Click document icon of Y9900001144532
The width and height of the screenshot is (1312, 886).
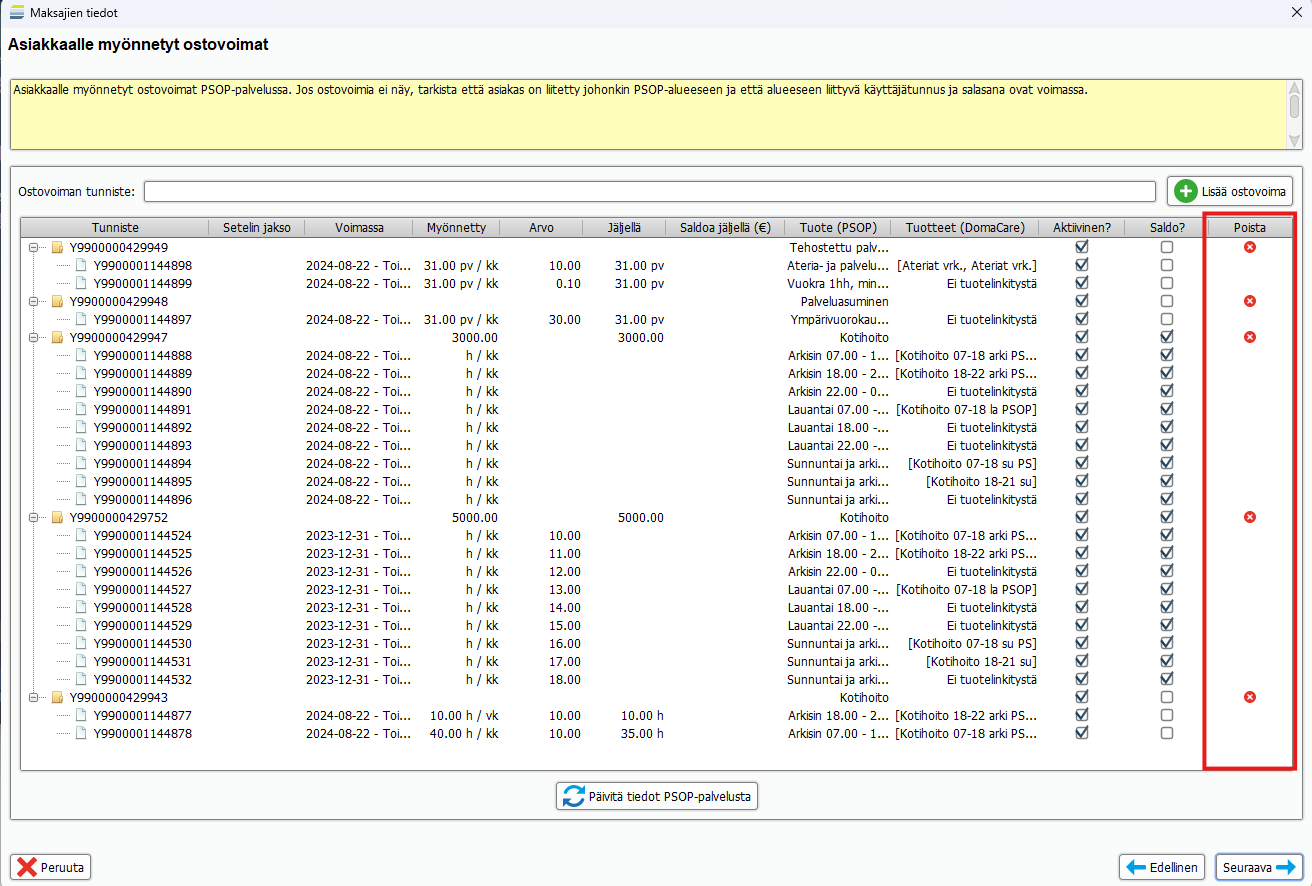coord(82,680)
